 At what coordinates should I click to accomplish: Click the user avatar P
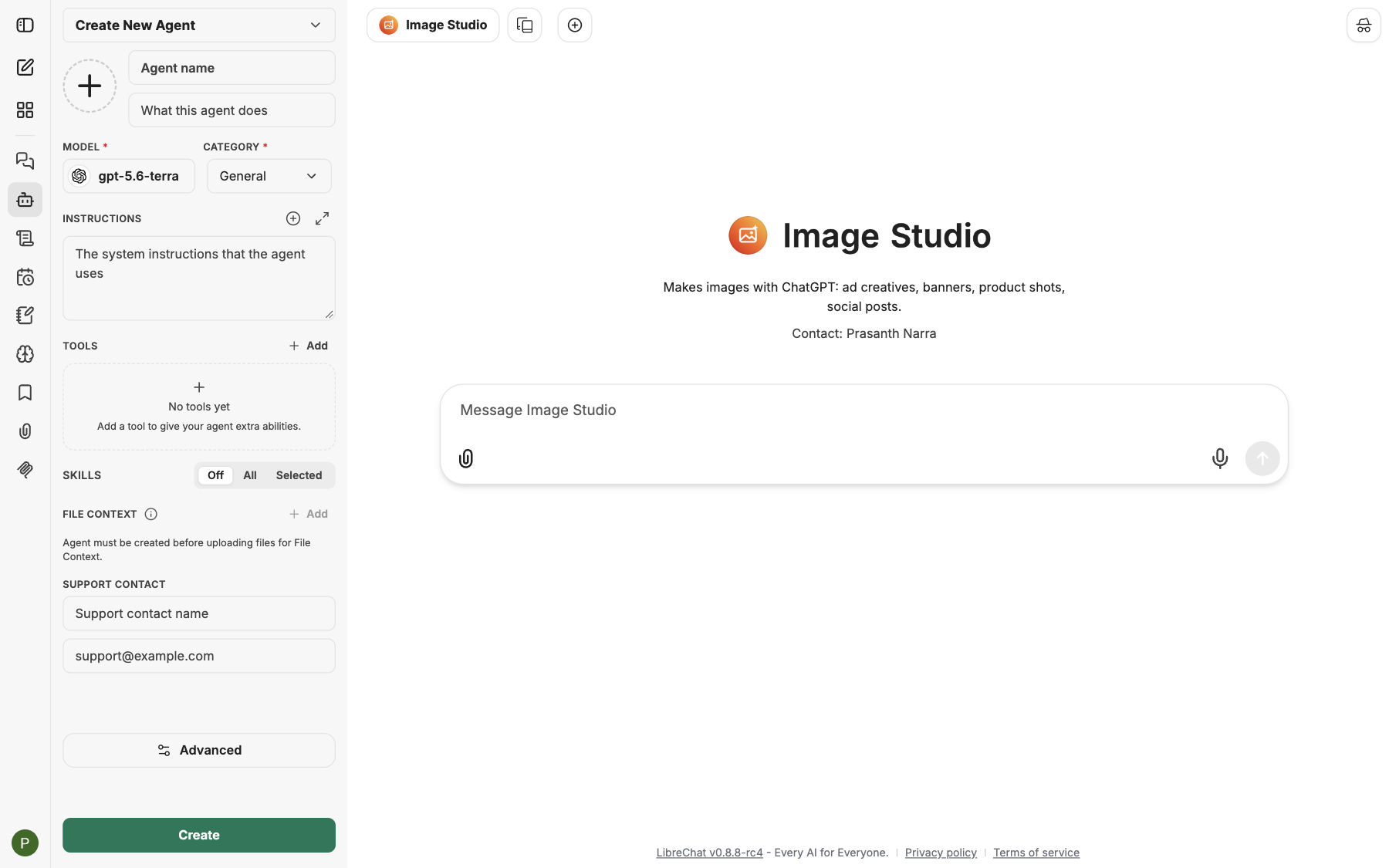(25, 843)
